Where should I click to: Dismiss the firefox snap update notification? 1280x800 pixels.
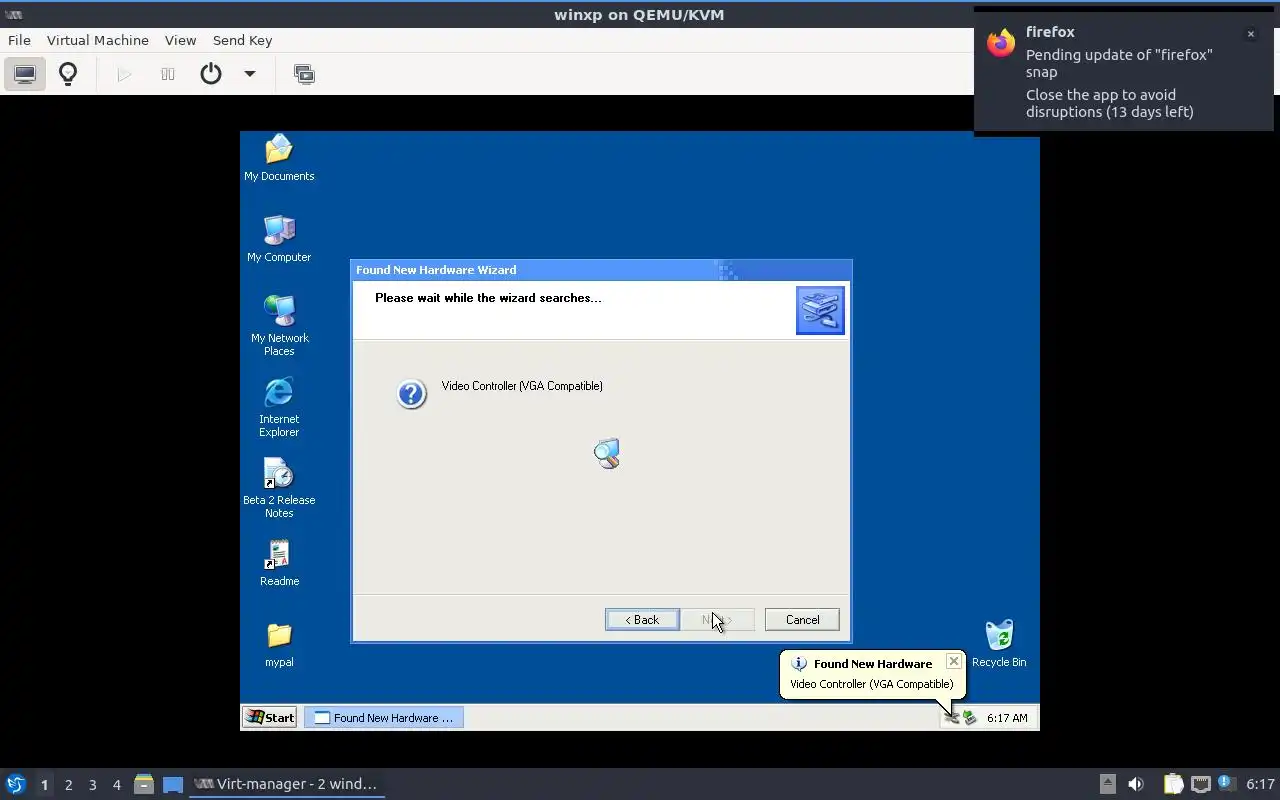(1250, 34)
